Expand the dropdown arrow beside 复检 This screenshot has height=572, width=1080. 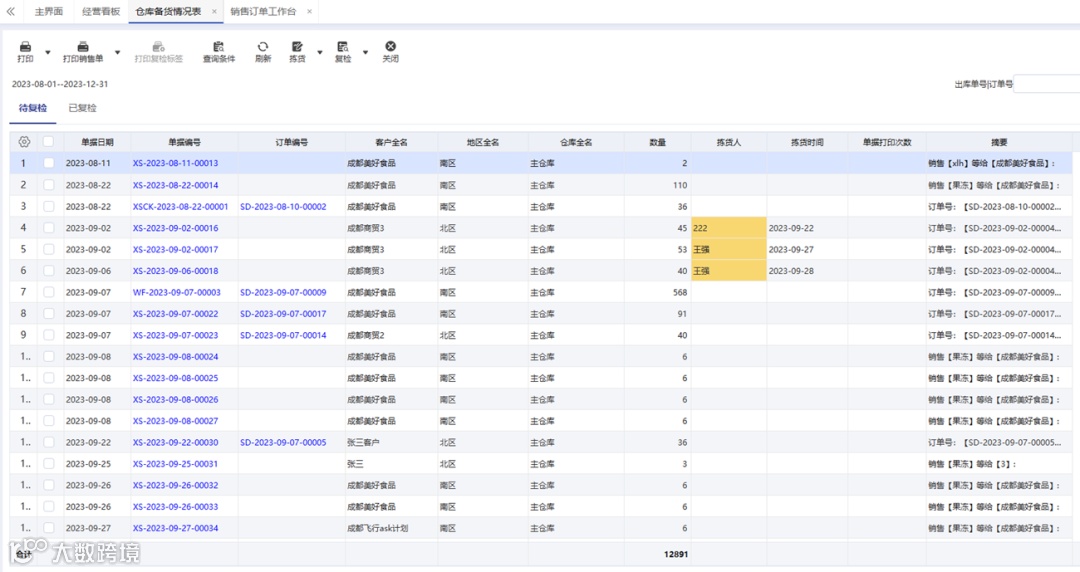point(365,52)
